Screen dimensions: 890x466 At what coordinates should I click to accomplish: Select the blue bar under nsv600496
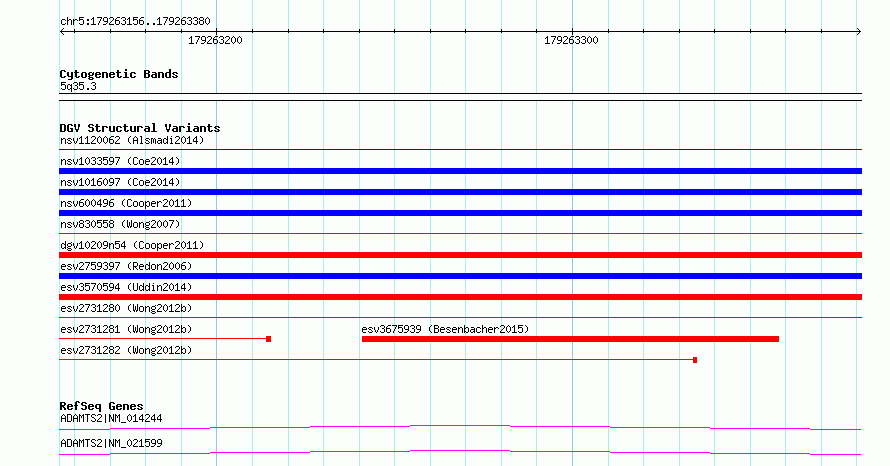tap(460, 213)
